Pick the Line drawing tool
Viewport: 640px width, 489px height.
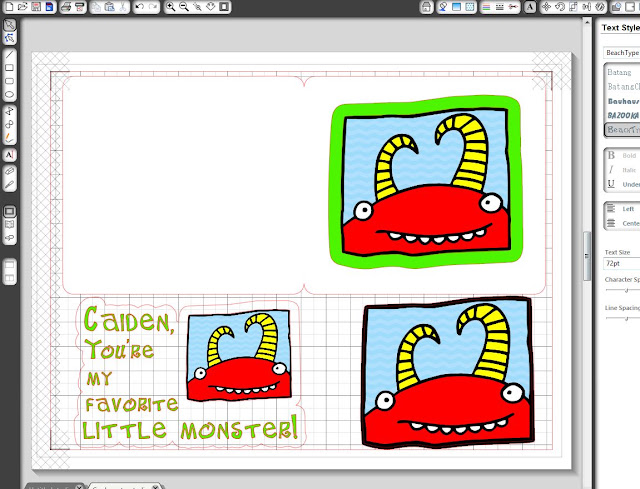tap(9, 54)
